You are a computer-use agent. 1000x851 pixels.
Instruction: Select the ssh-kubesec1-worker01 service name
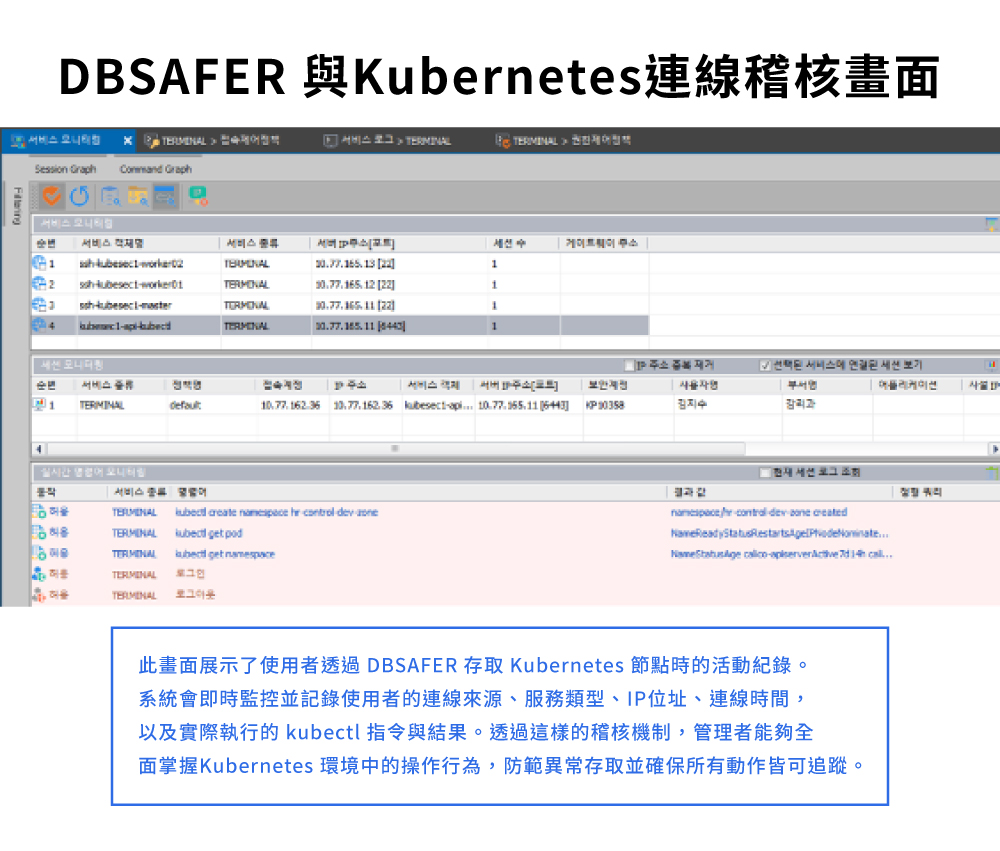click(131, 285)
